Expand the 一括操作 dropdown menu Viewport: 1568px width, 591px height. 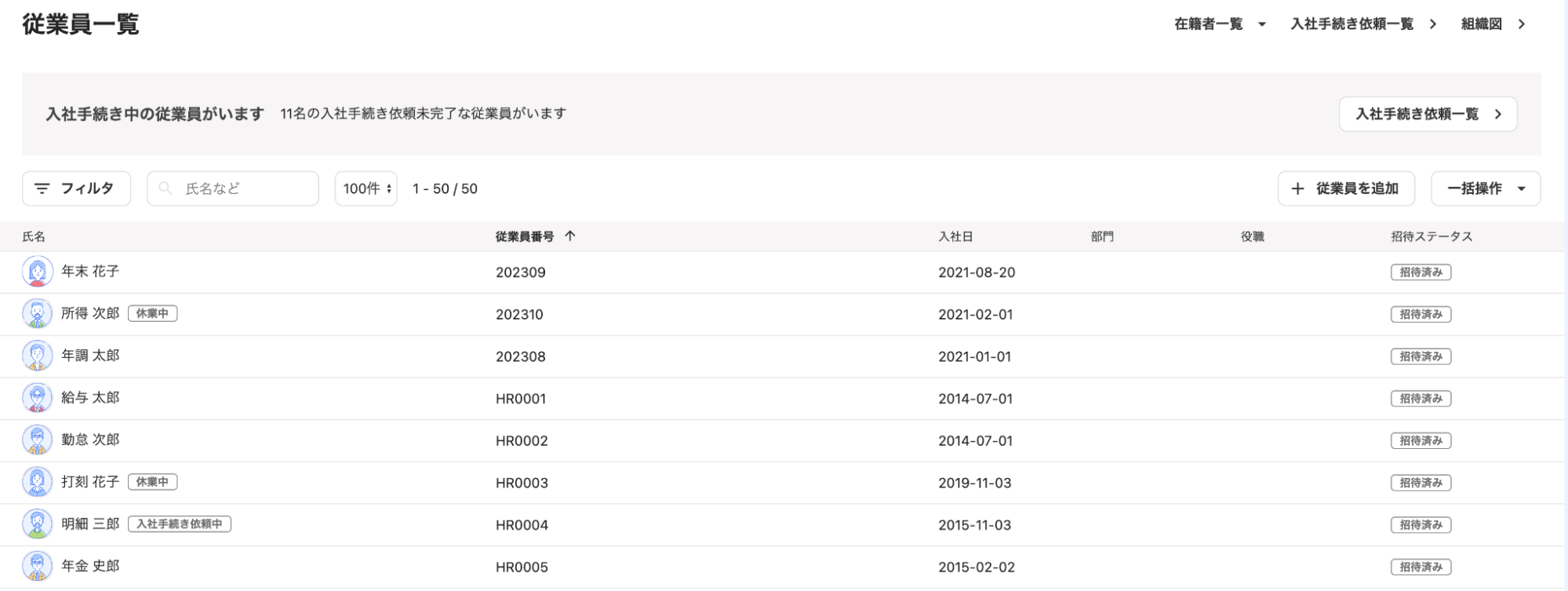coord(1486,188)
